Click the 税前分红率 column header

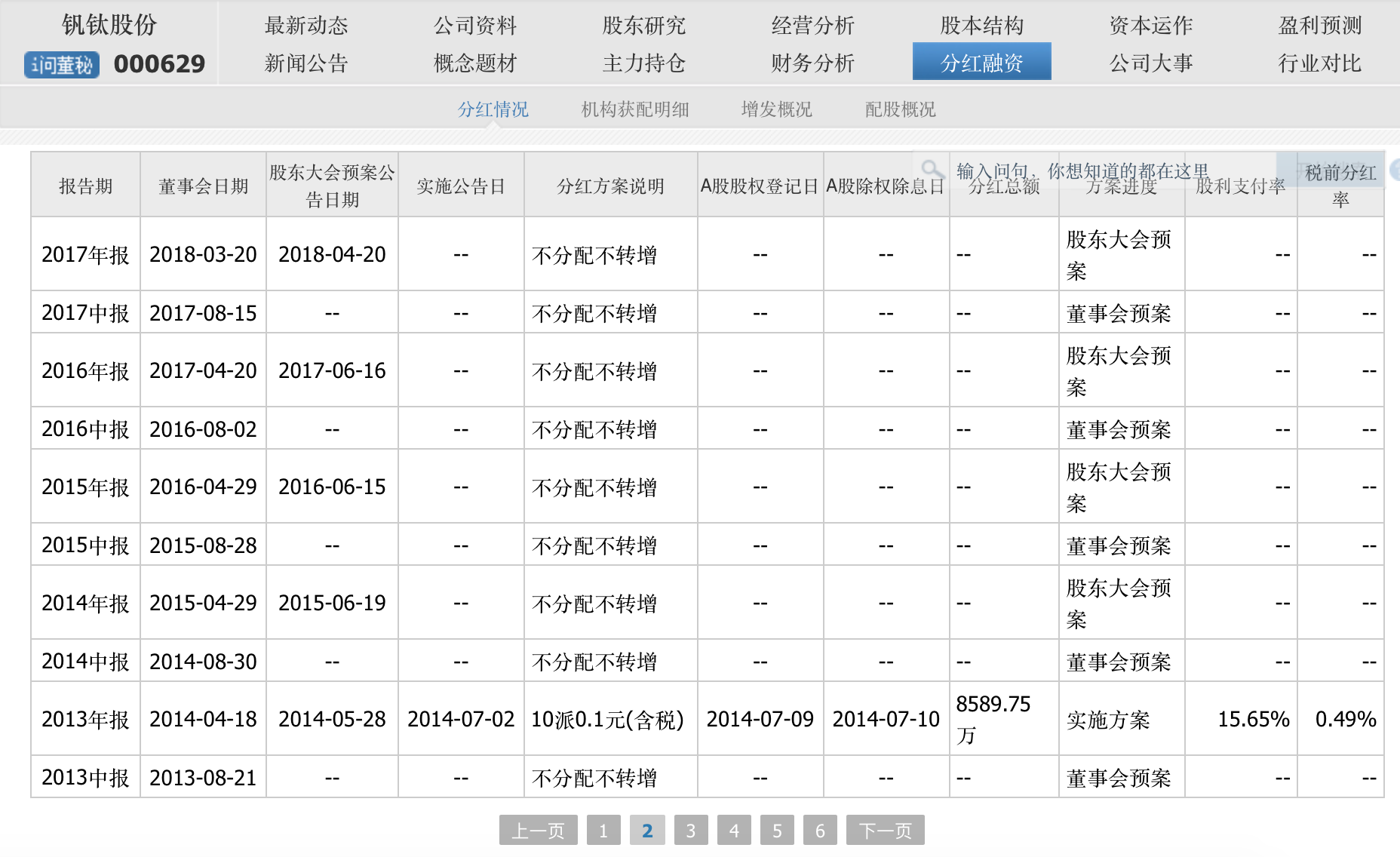pos(1340,186)
